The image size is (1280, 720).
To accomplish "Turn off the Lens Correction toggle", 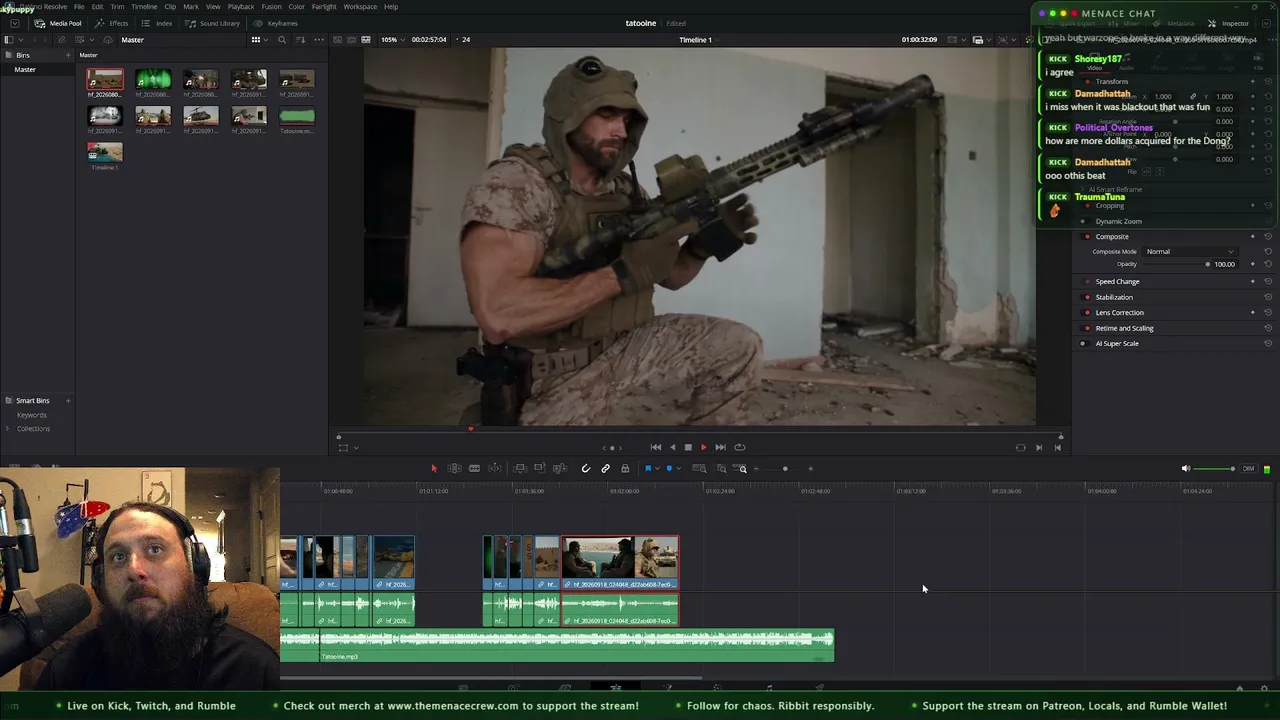I will tap(1087, 312).
